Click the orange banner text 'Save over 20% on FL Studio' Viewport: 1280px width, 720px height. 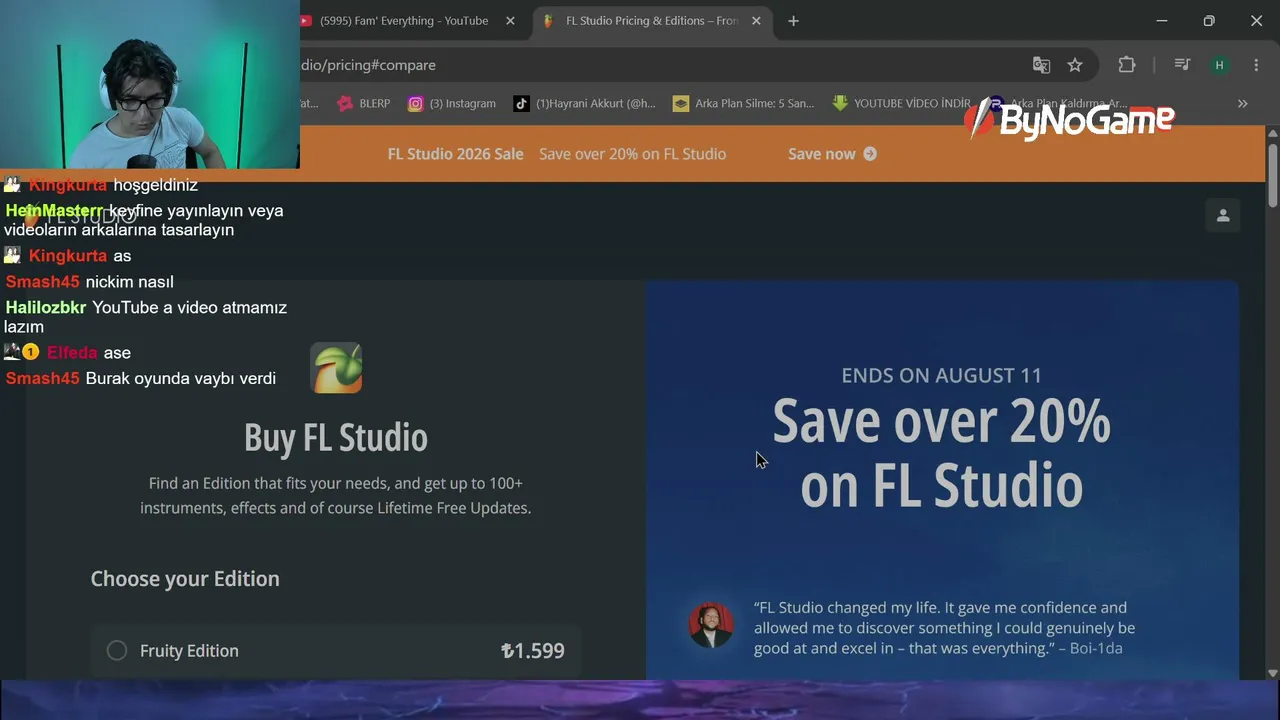click(x=632, y=154)
